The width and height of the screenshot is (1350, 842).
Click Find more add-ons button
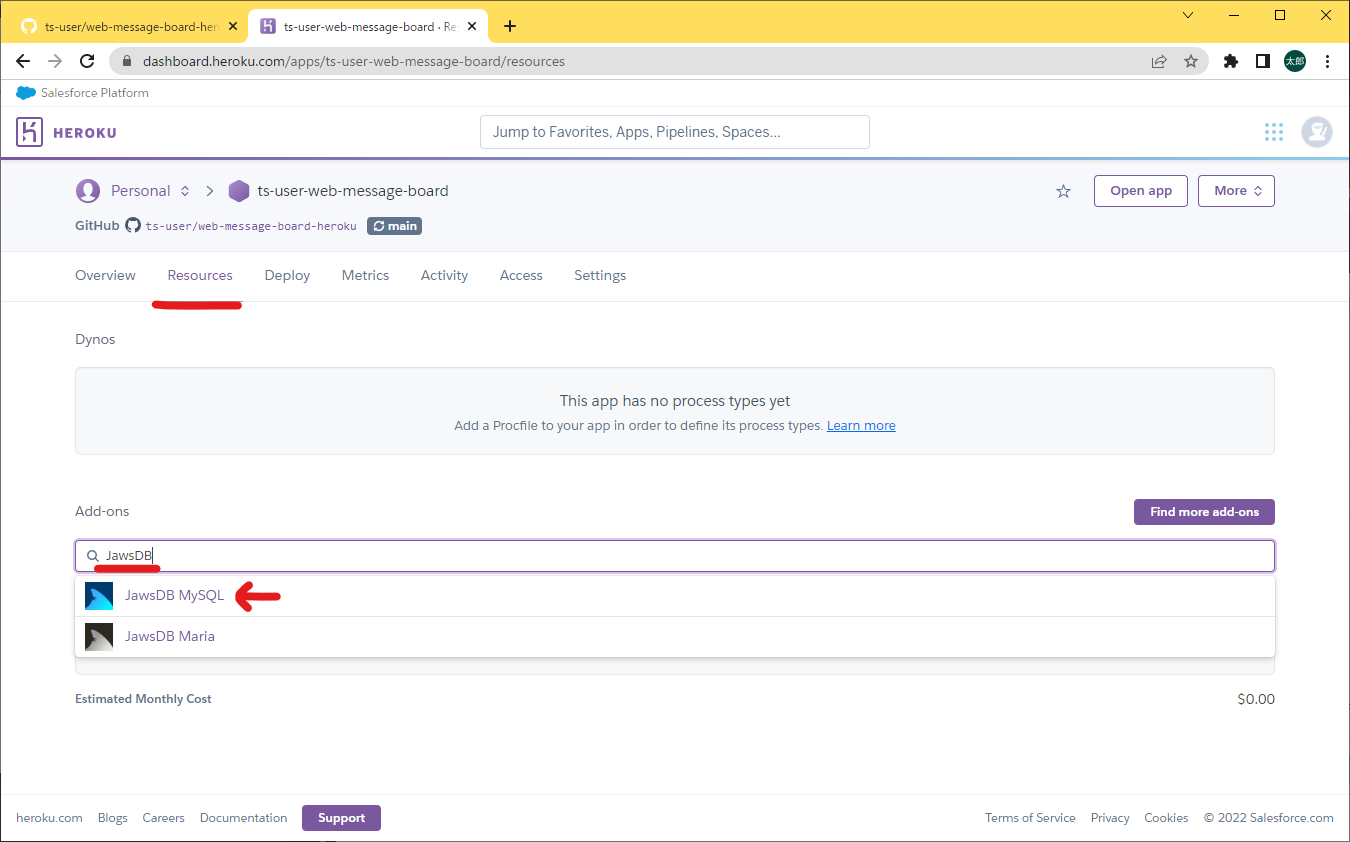pyautogui.click(x=1204, y=512)
